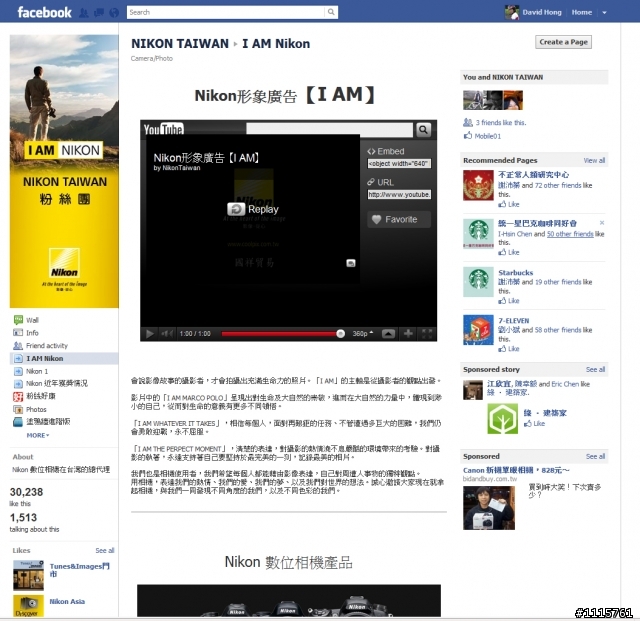Viewport: 640px width, 621px height.
Task: Click the green house logo thumbnail
Action: (502, 418)
